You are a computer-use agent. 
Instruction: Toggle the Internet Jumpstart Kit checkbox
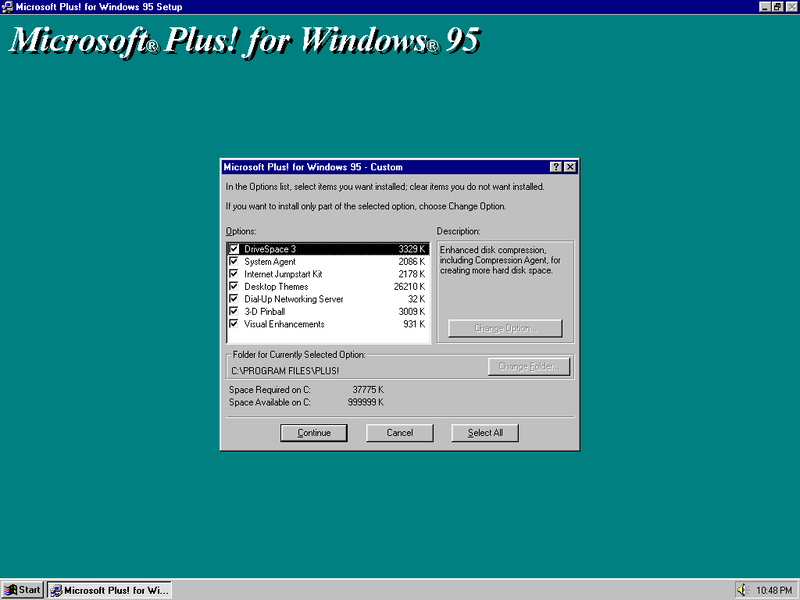[232, 273]
